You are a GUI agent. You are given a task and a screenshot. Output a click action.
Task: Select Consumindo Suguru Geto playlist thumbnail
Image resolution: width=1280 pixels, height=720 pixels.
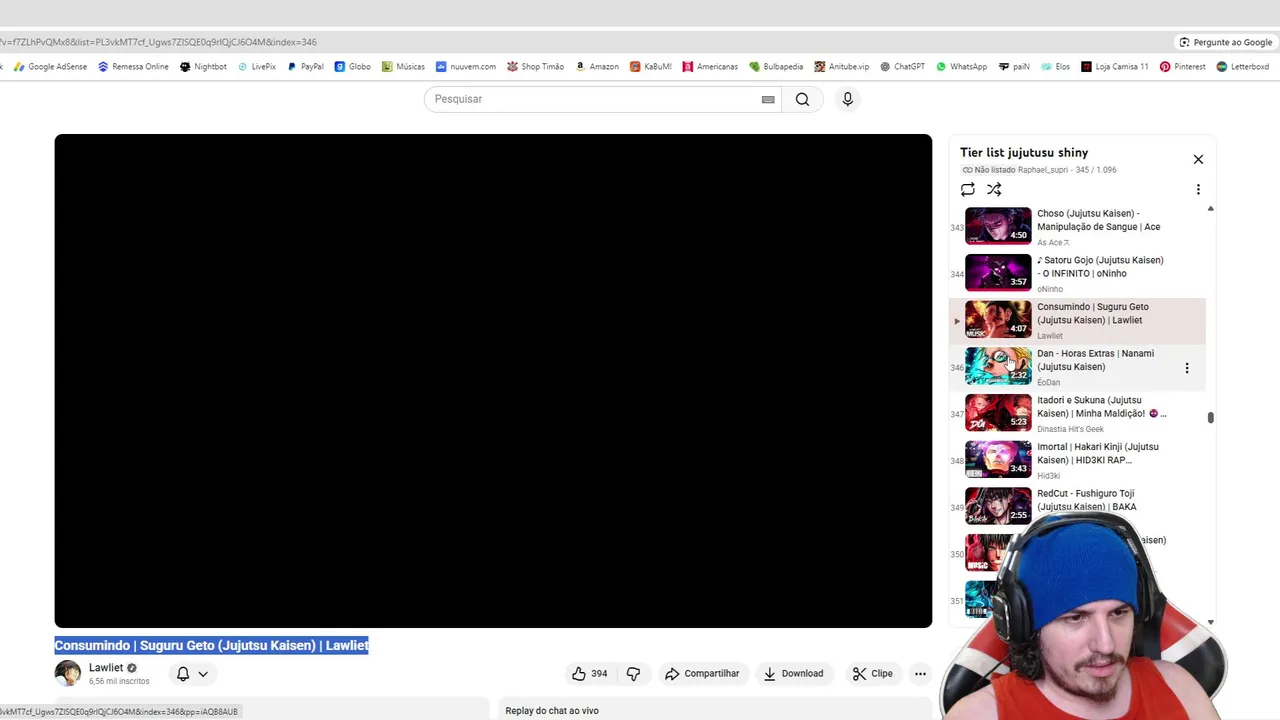(x=998, y=319)
